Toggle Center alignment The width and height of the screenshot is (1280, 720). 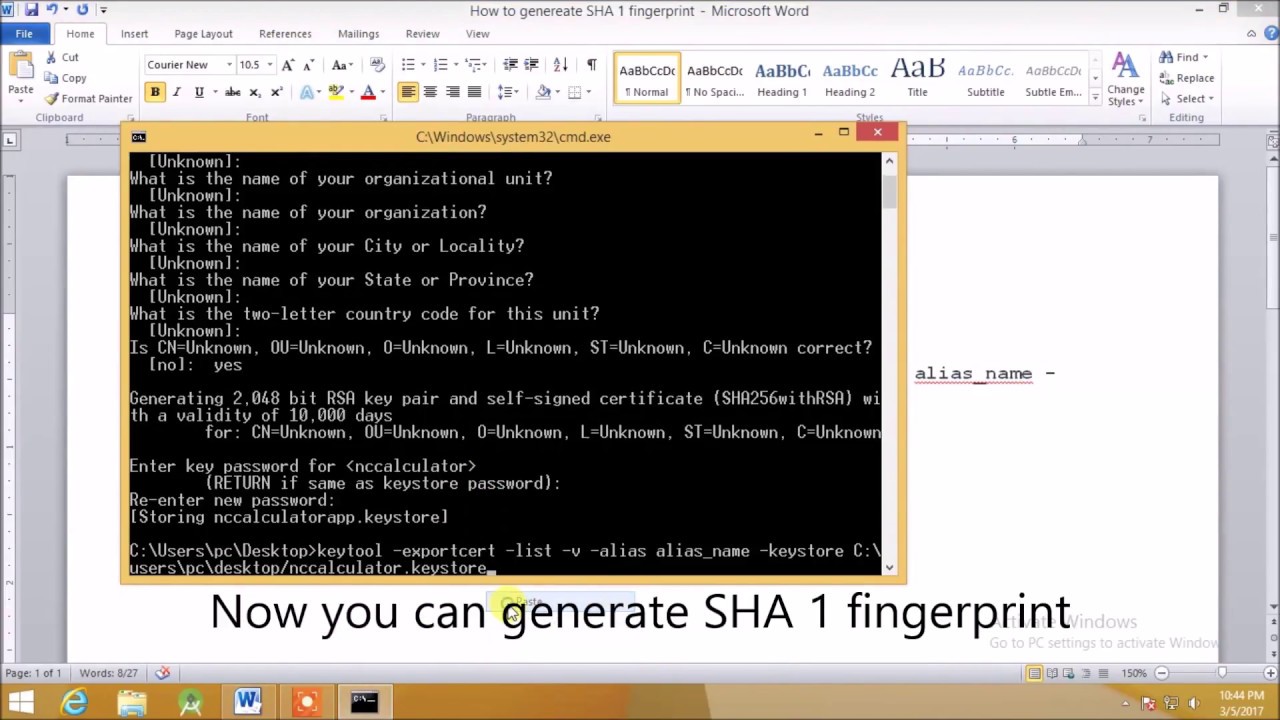point(430,92)
